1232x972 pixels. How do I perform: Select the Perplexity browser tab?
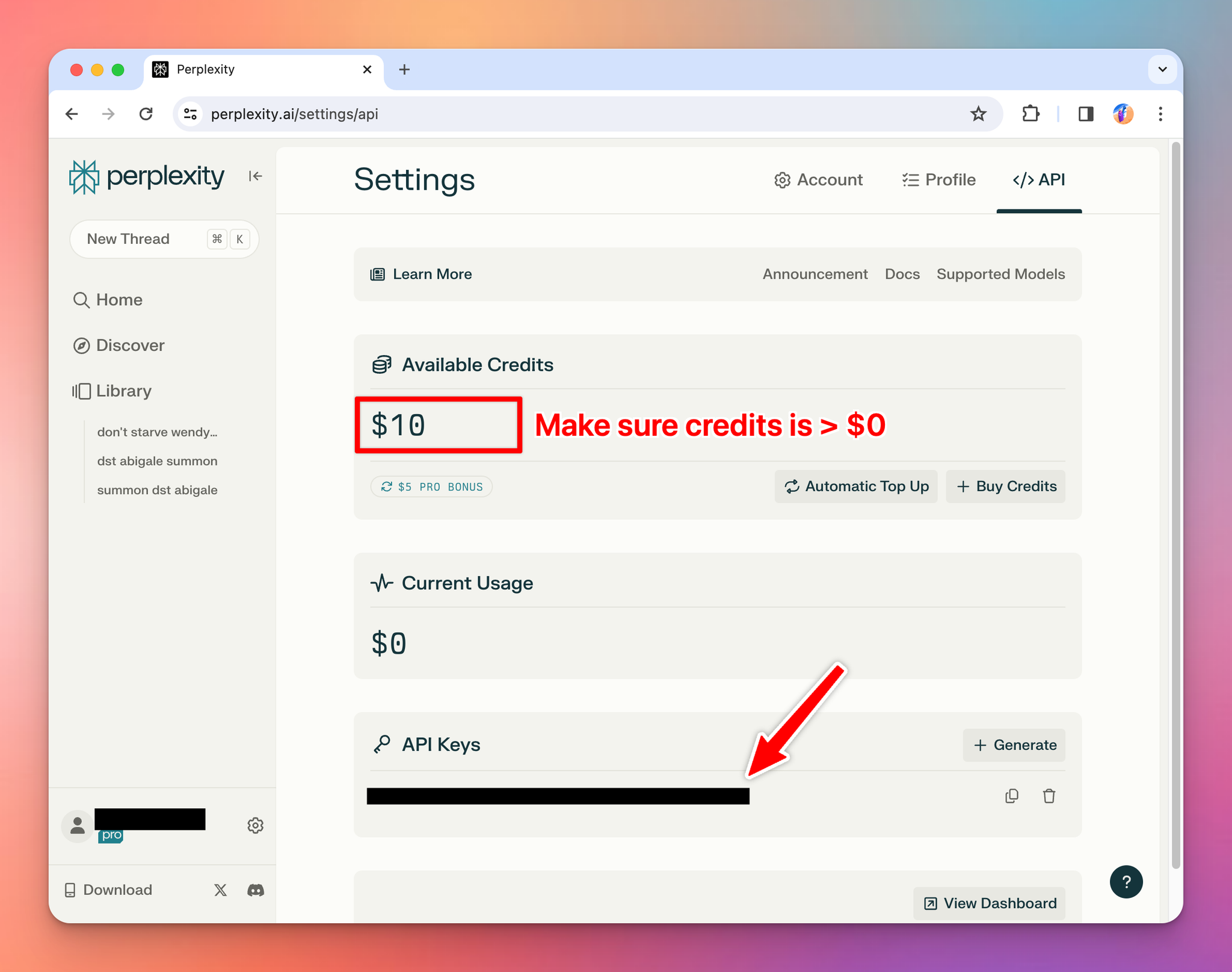tap(263, 70)
